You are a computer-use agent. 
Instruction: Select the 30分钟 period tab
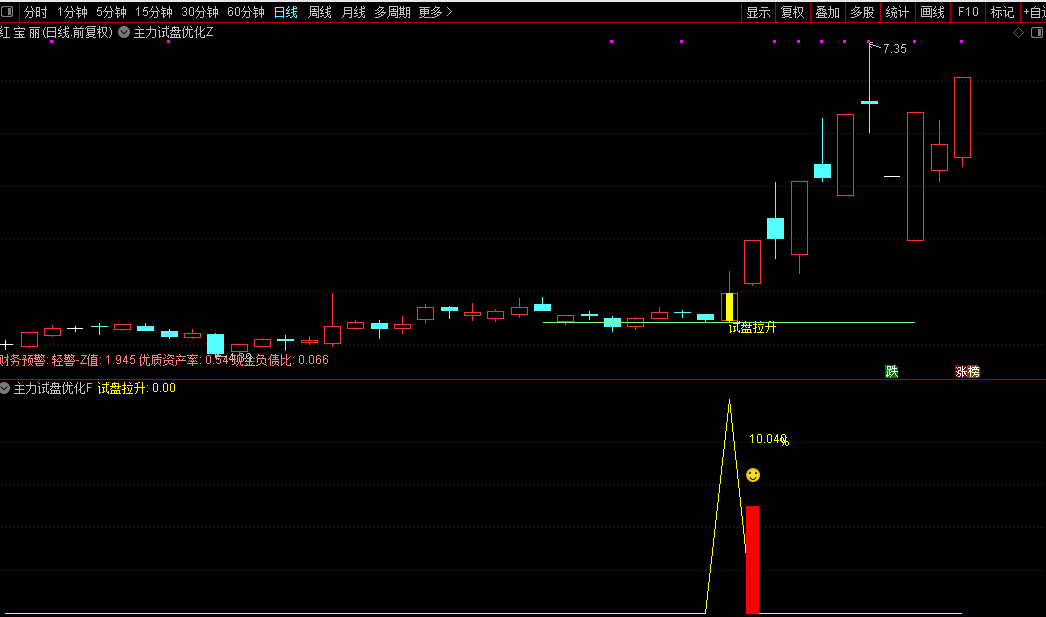tap(200, 12)
